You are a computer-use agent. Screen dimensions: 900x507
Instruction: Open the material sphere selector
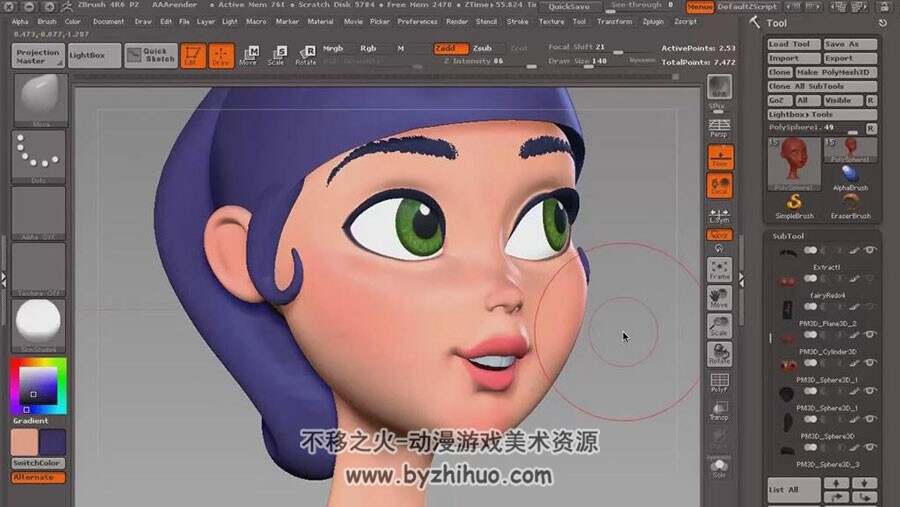[38, 326]
